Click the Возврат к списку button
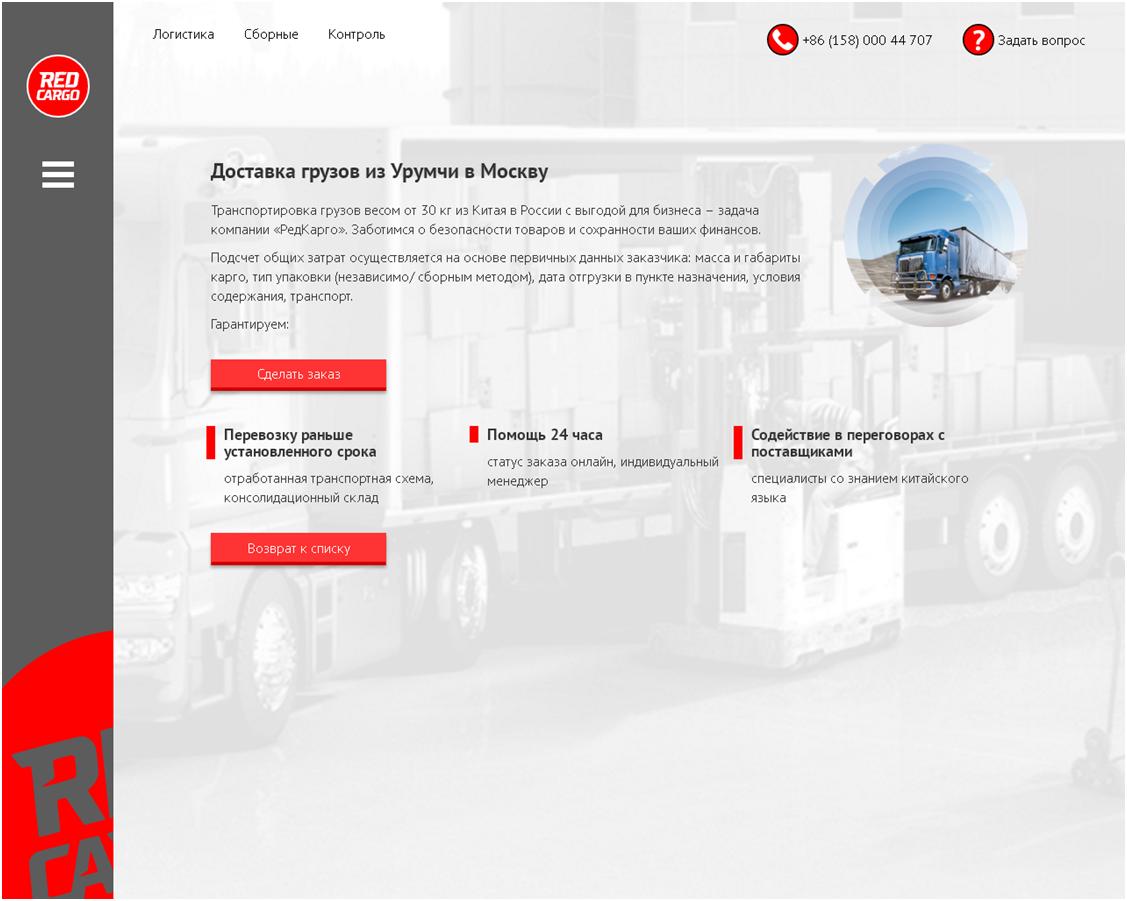The height and width of the screenshot is (901, 1127). click(298, 549)
